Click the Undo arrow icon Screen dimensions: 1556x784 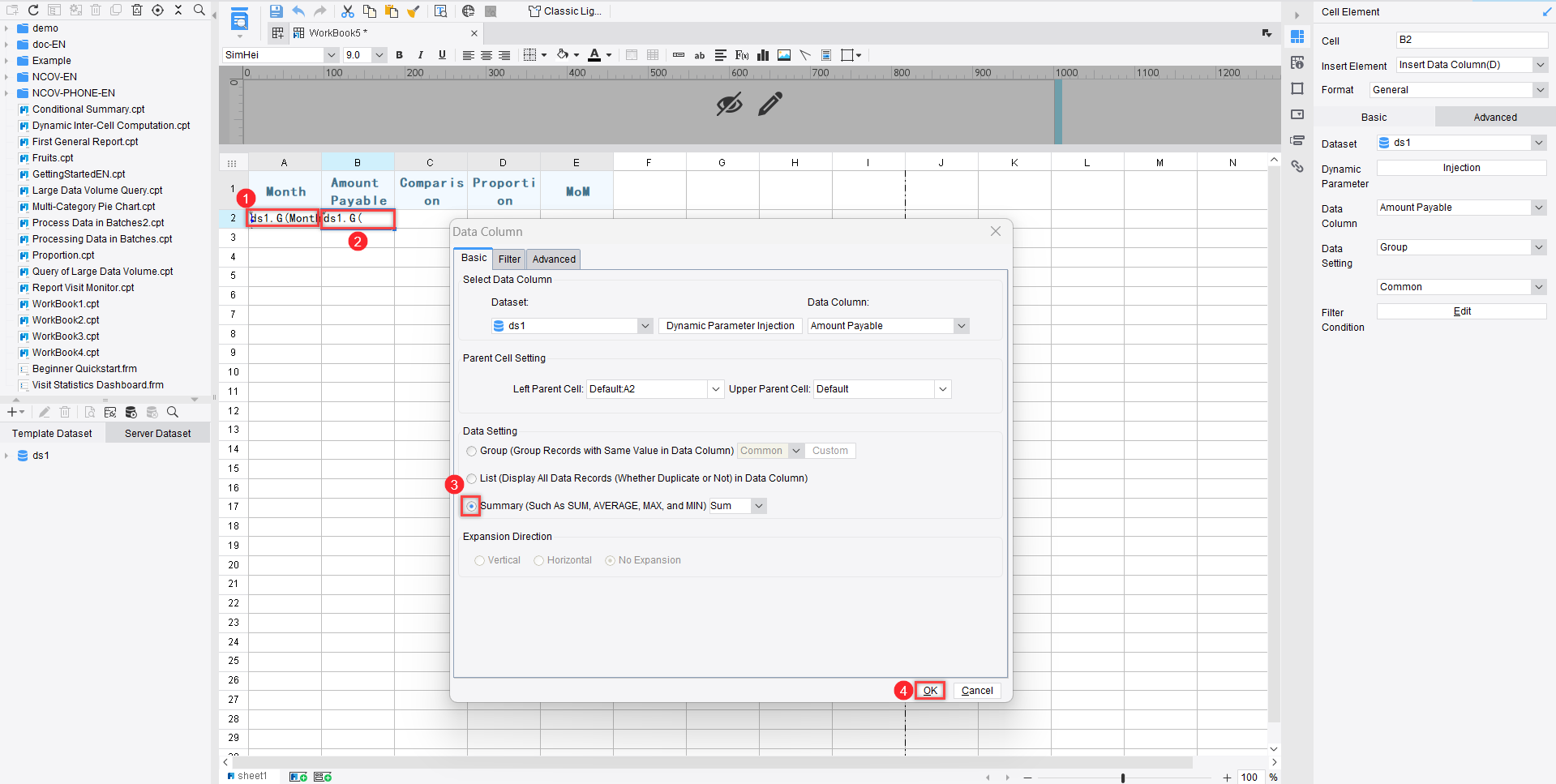click(x=298, y=11)
